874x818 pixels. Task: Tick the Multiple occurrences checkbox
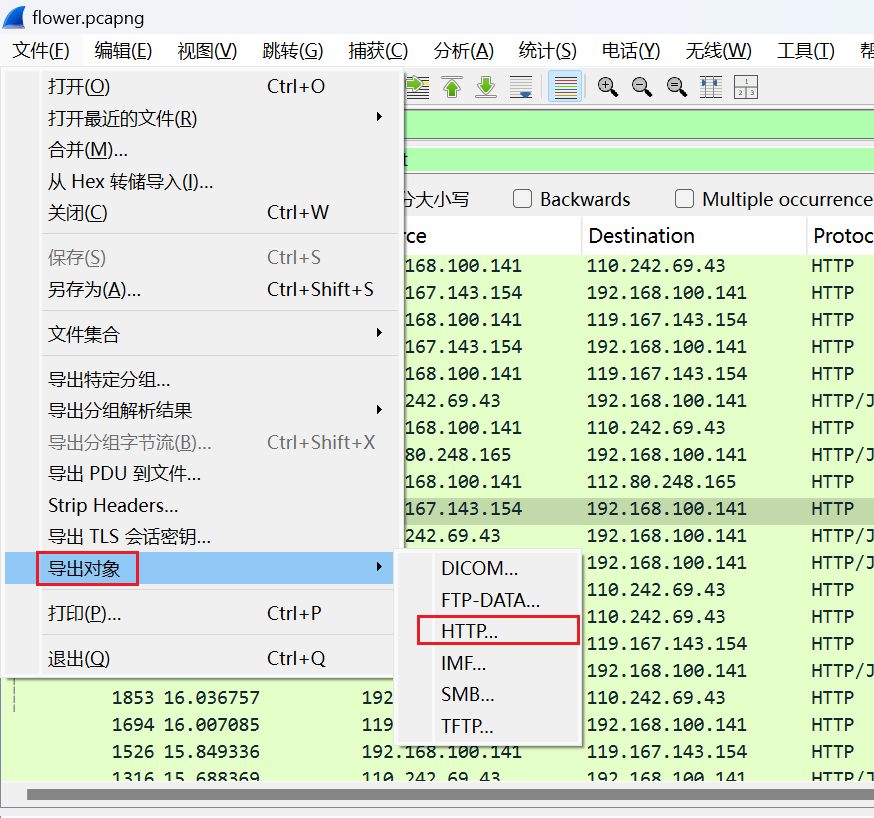click(684, 199)
